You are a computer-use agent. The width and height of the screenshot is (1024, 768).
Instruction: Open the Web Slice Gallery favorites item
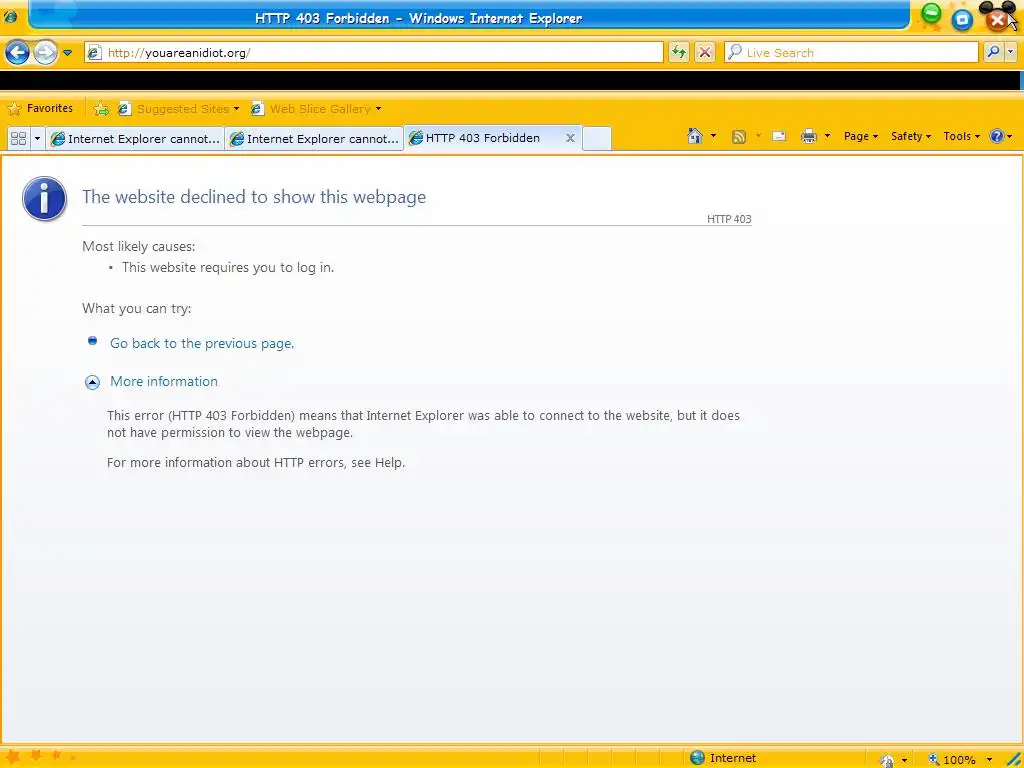(312, 109)
